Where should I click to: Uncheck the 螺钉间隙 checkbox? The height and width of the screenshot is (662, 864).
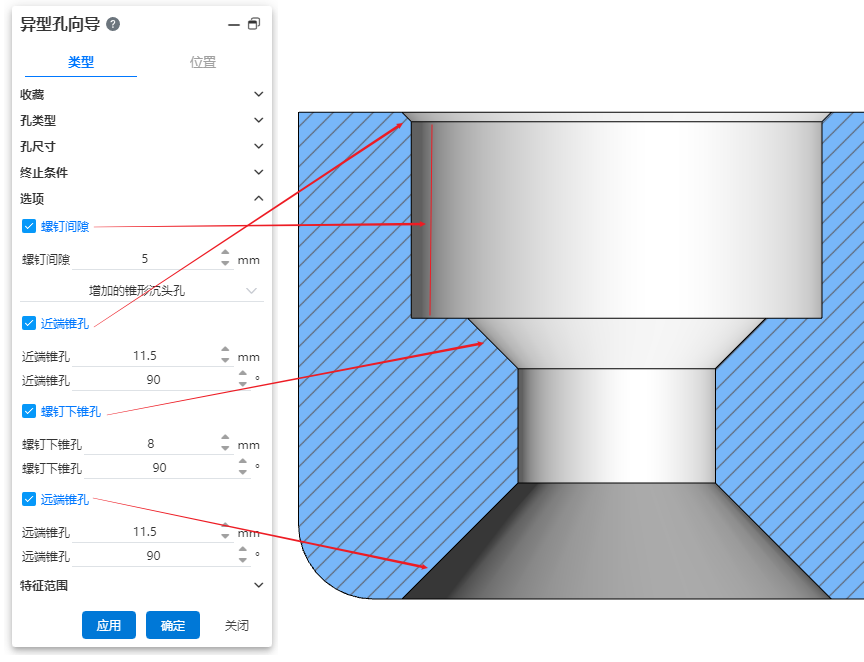[x=29, y=226]
